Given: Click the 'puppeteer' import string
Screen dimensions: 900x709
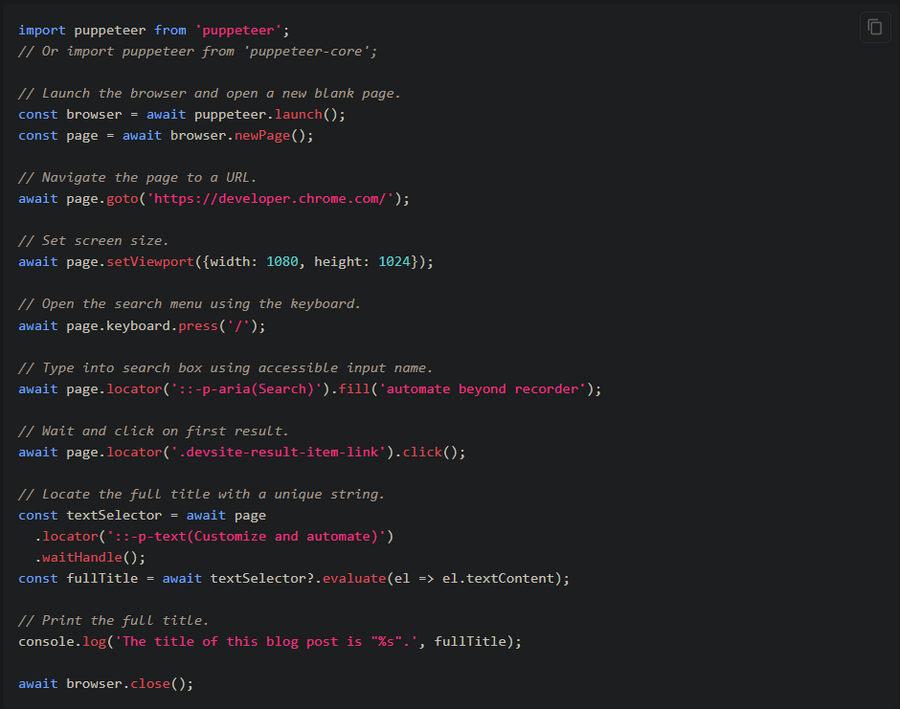Looking at the screenshot, I should pos(242,30).
